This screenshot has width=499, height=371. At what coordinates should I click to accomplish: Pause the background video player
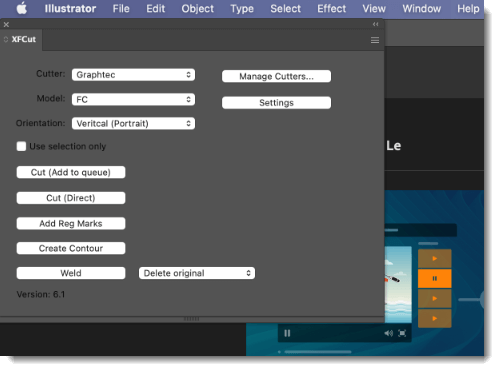(287, 333)
